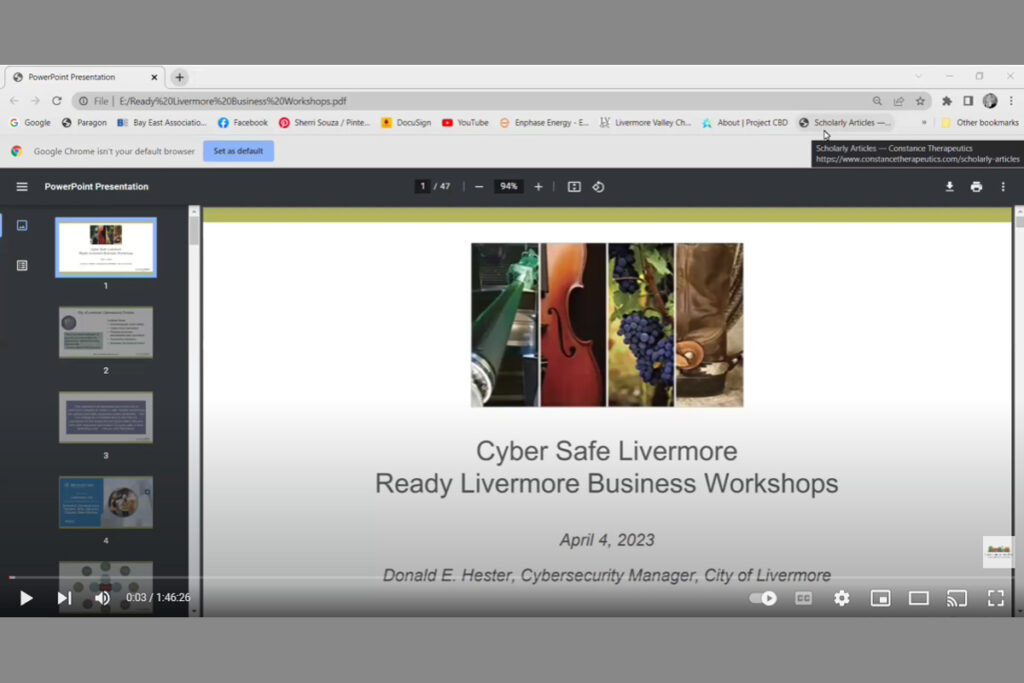Image resolution: width=1024 pixels, height=683 pixels.
Task: Open Livermore Valley Ch... bookmark
Action: click(x=645, y=122)
